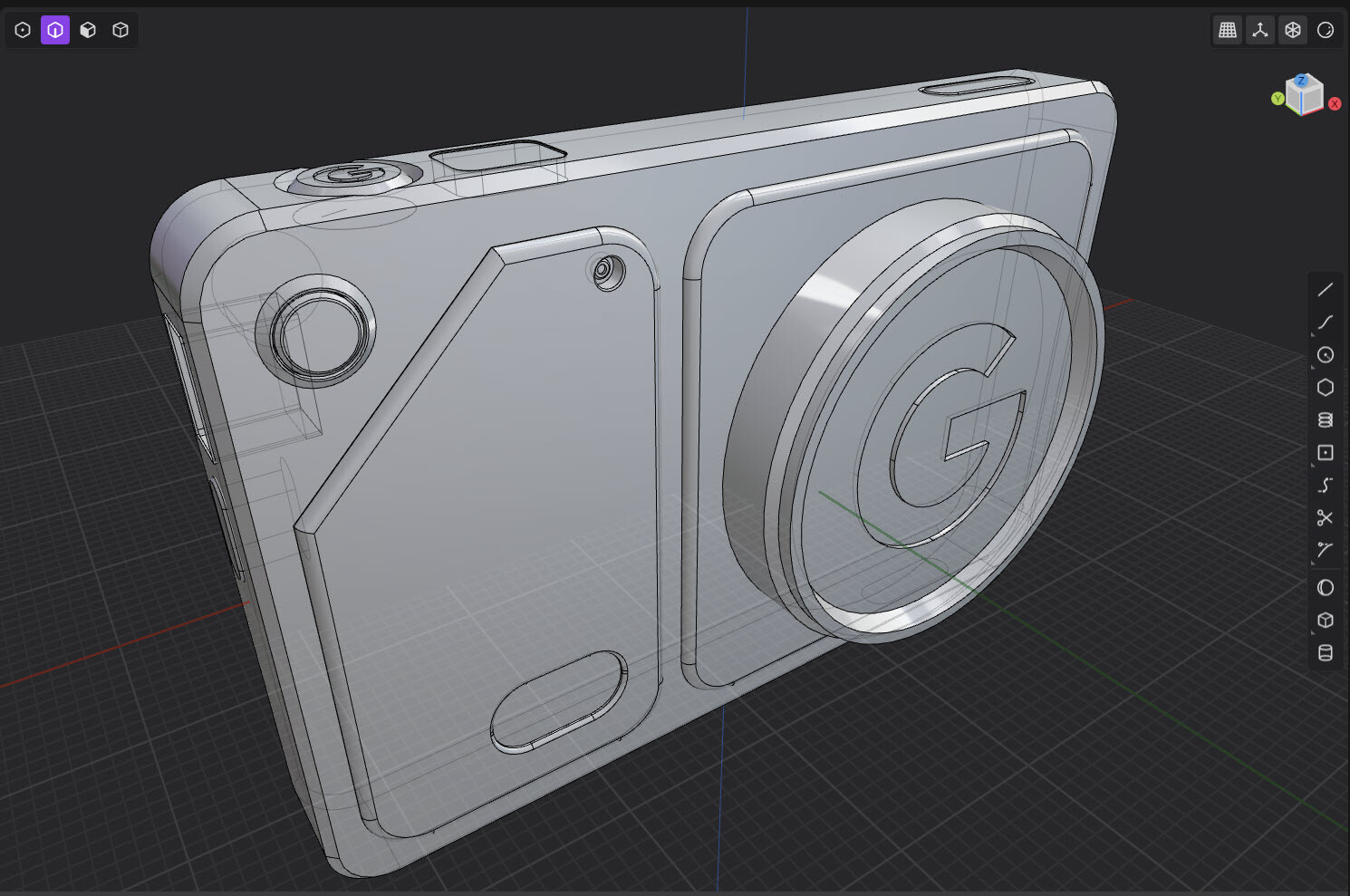
Task: Select the Box primitive tool
Action: click(1326, 621)
